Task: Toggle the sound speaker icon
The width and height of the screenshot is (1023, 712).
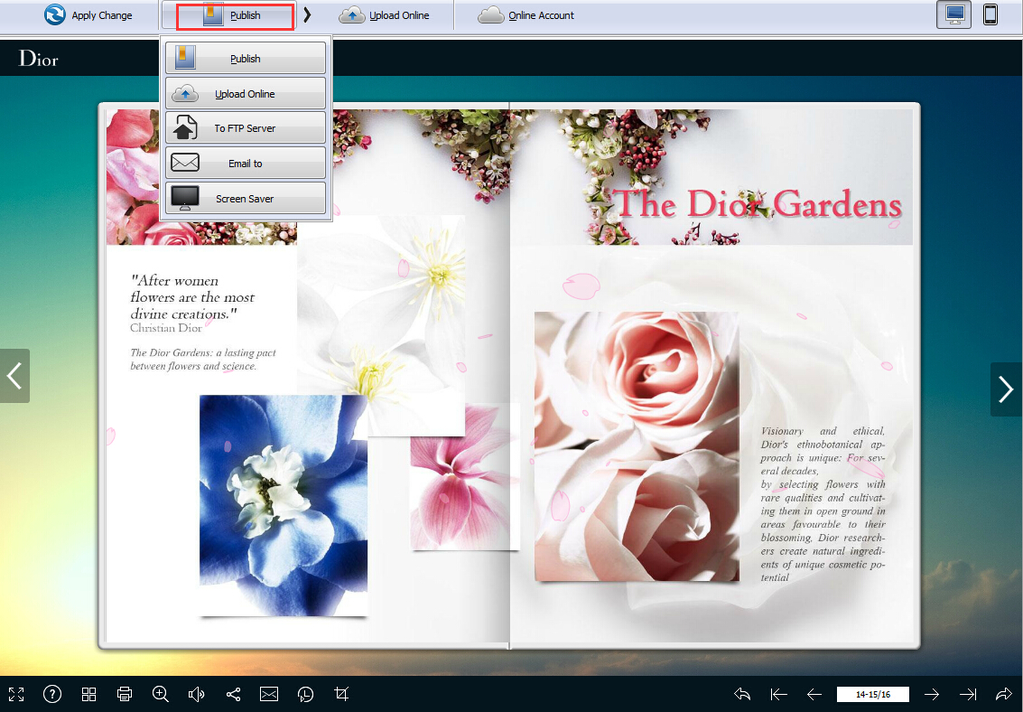Action: [196, 694]
